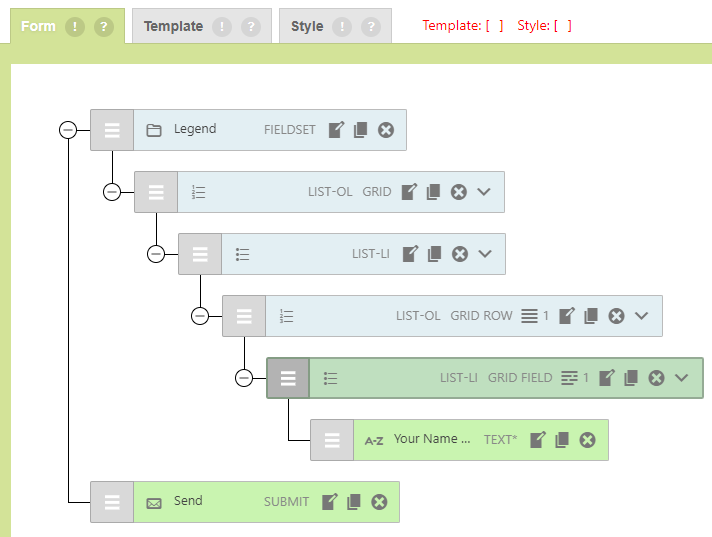The height and width of the screenshot is (537, 712).
Task: Duplicate the Send submit item
Action: point(354,502)
